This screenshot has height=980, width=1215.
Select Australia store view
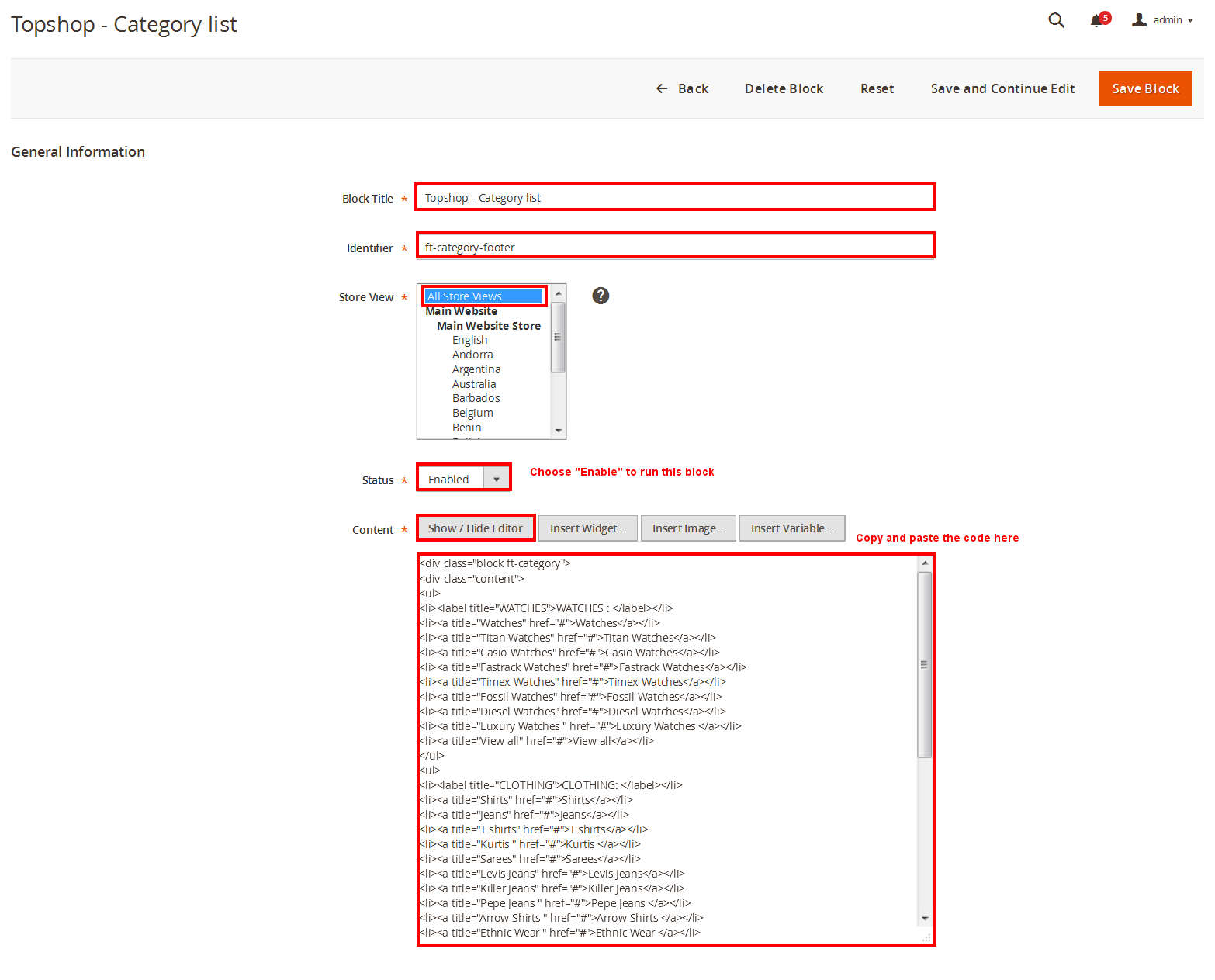[474, 384]
